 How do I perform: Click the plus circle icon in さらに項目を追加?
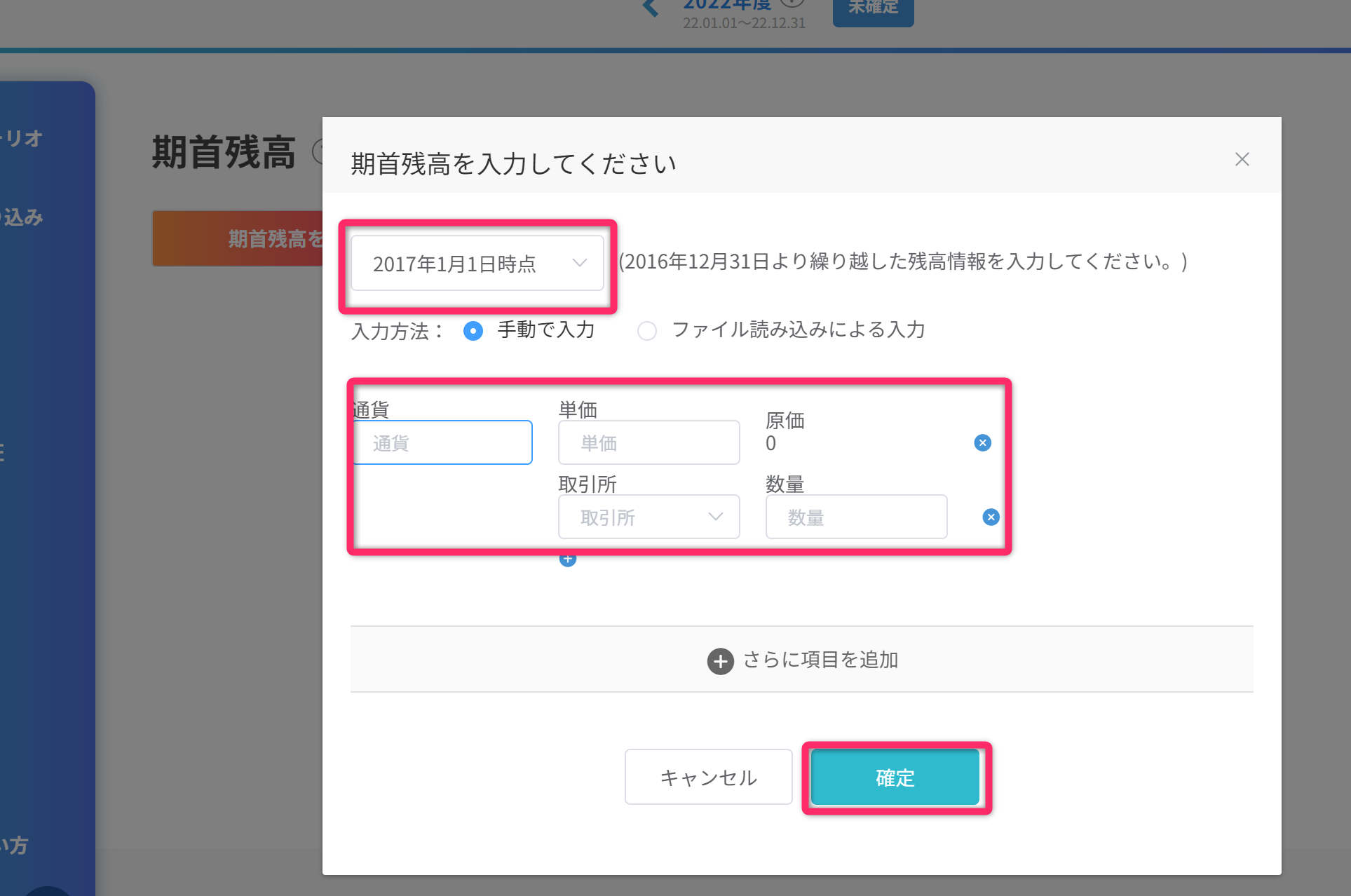click(720, 661)
